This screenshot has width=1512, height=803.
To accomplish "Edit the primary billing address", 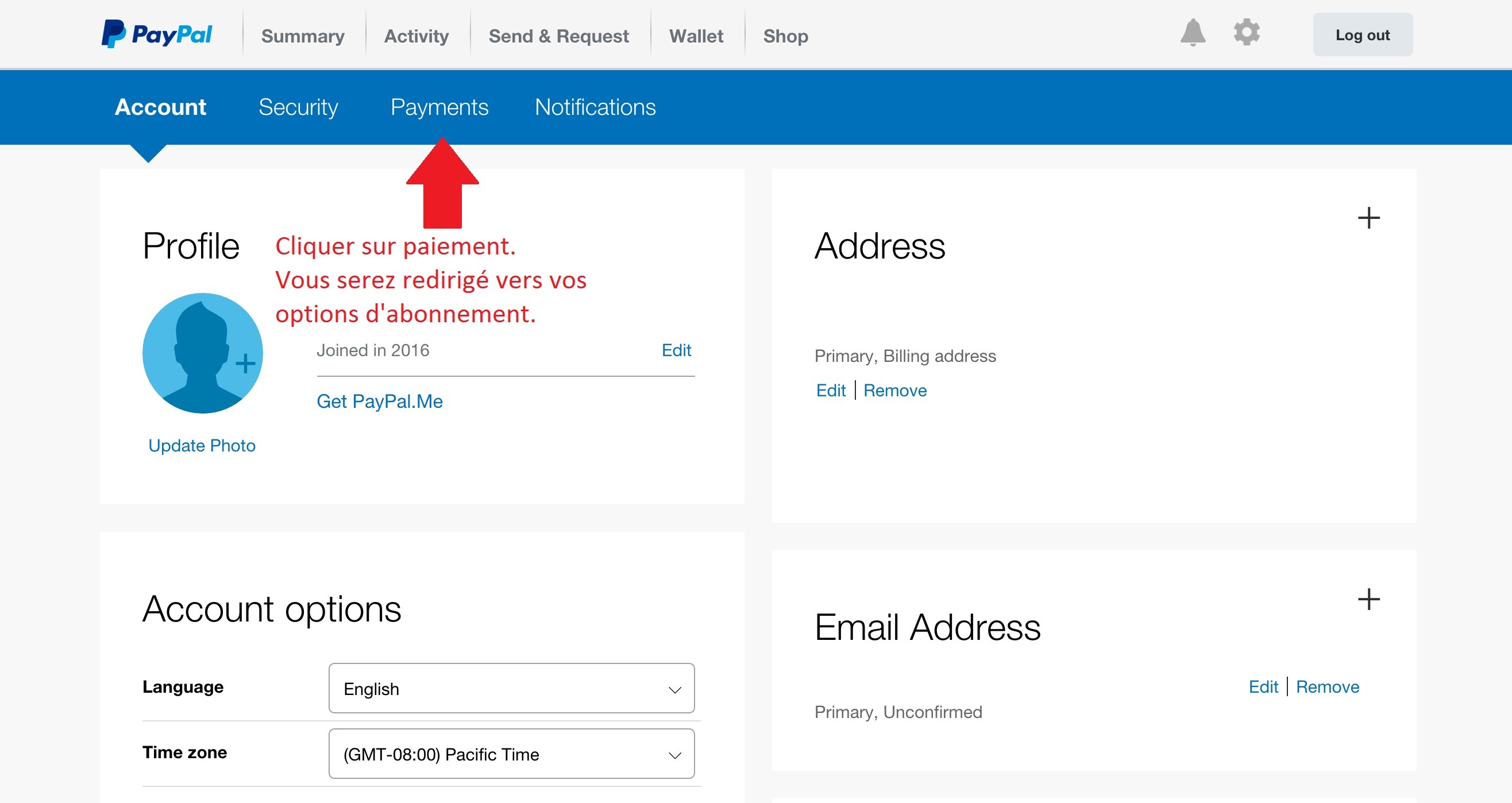I will 831,391.
